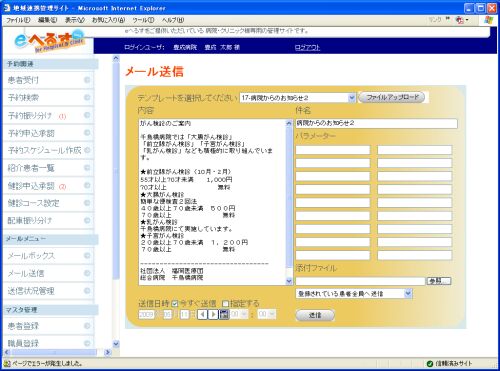This screenshot has width=500, height=371.
Task: Click the message body scrollbar down arrow
Action: point(289,281)
